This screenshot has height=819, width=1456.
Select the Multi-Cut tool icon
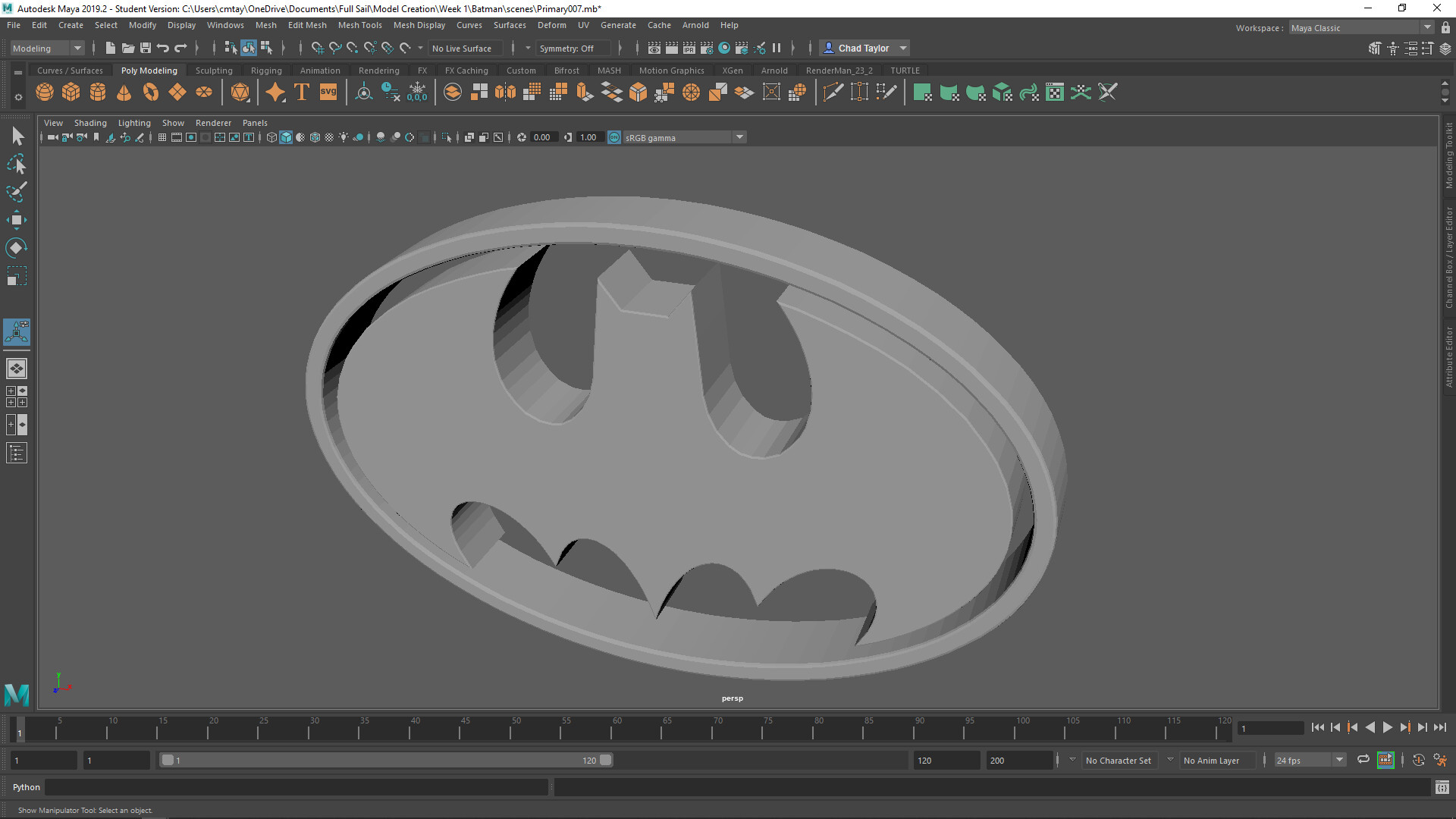coord(833,92)
